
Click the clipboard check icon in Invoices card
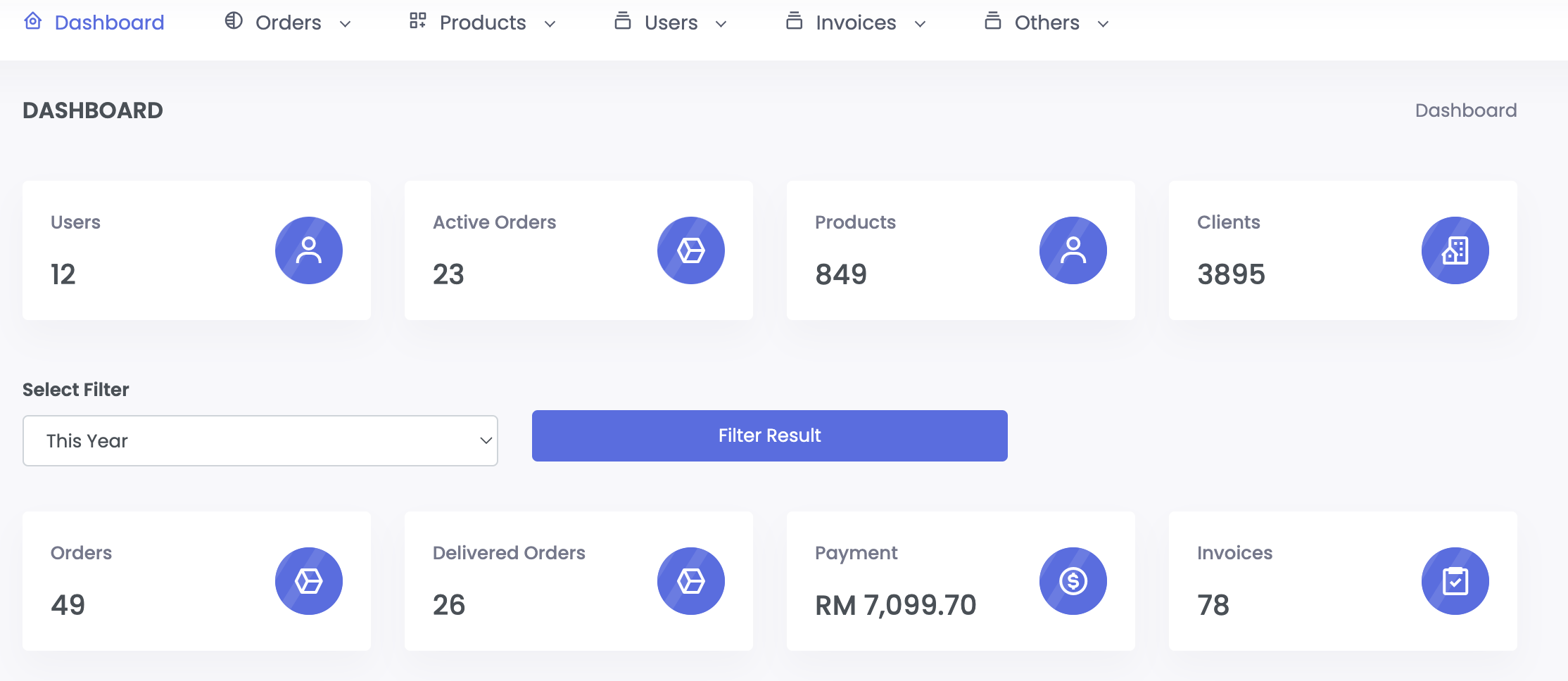[1455, 581]
